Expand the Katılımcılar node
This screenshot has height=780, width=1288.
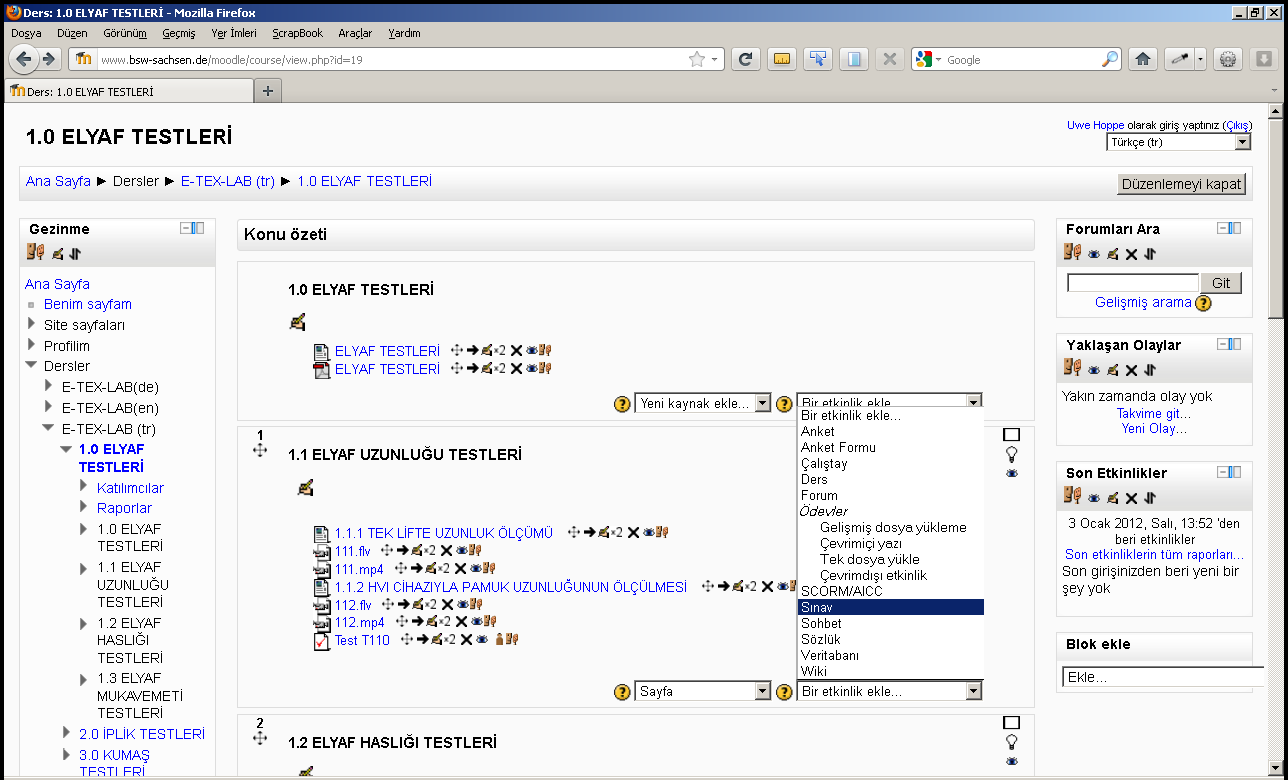point(85,487)
